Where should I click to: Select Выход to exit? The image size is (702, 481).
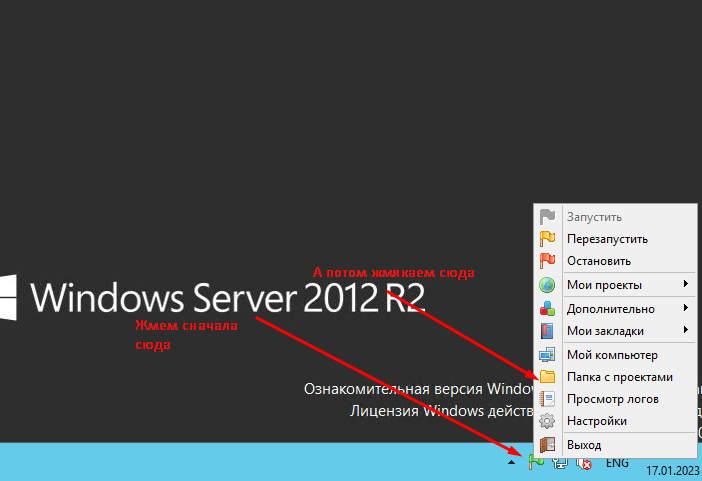pyautogui.click(x=615, y=445)
